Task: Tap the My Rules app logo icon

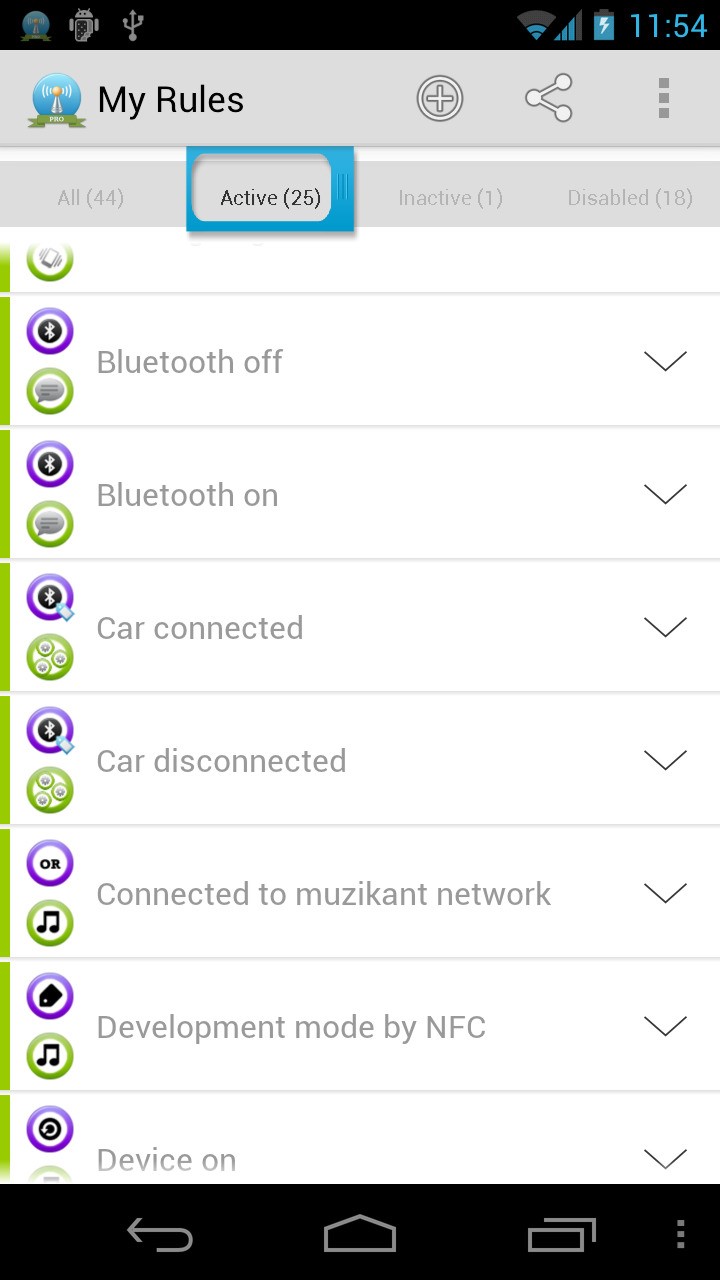Action: pos(57,99)
